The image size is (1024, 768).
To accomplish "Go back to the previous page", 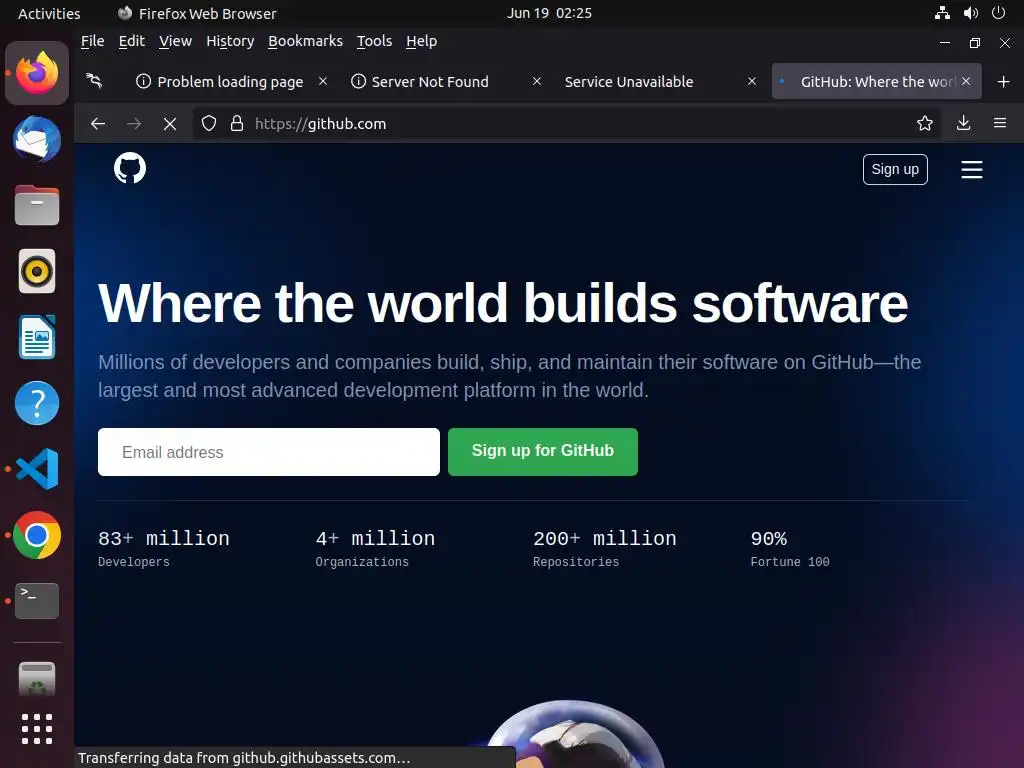I will [98, 123].
